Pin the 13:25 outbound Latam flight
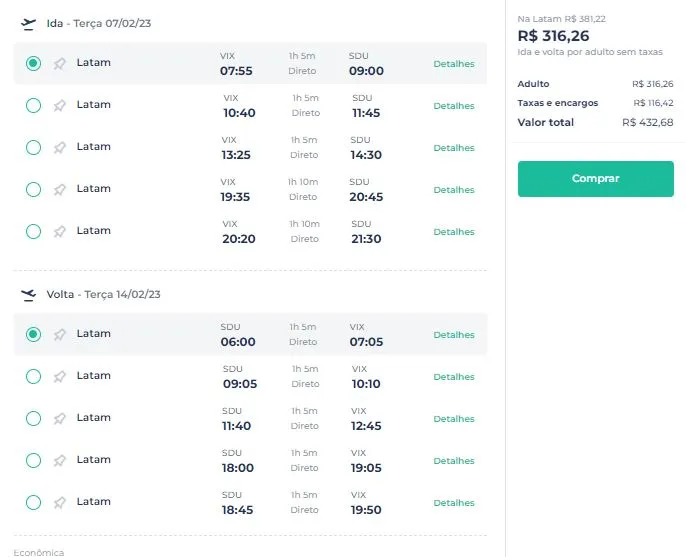686x557 pixels. [60, 148]
